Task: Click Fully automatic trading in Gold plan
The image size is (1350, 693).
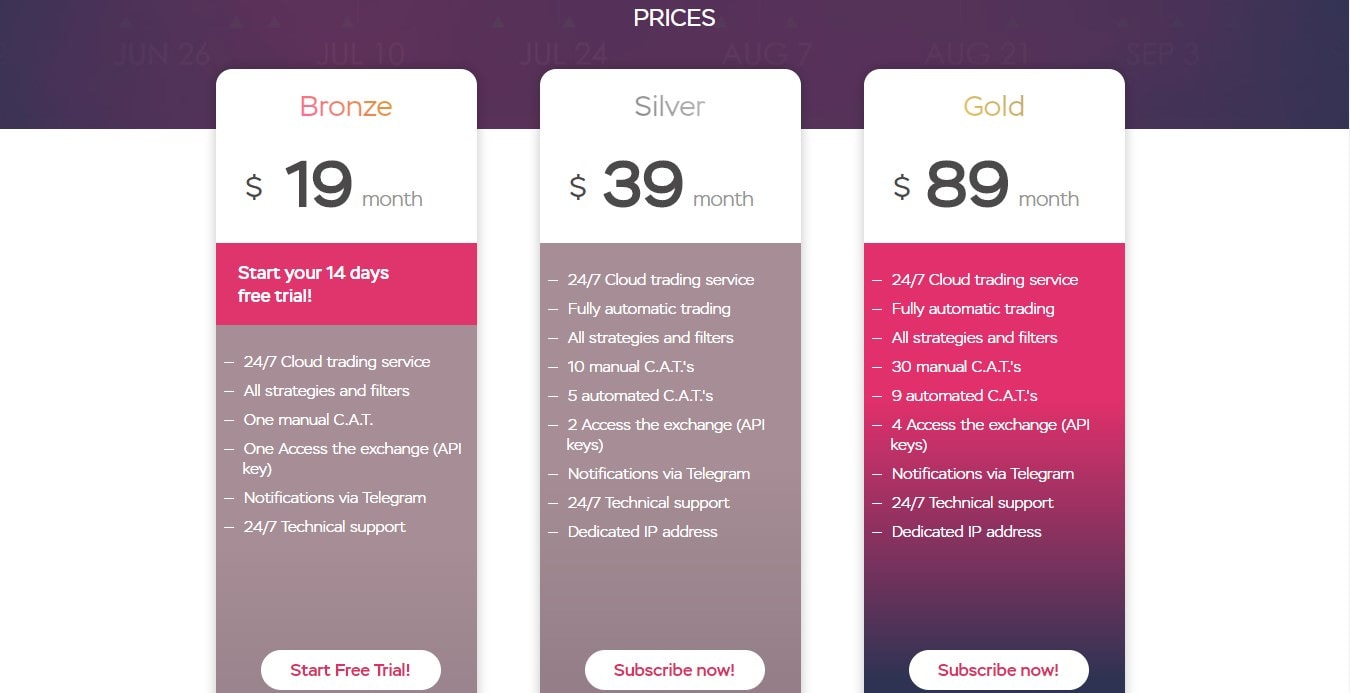Action: tap(973, 308)
